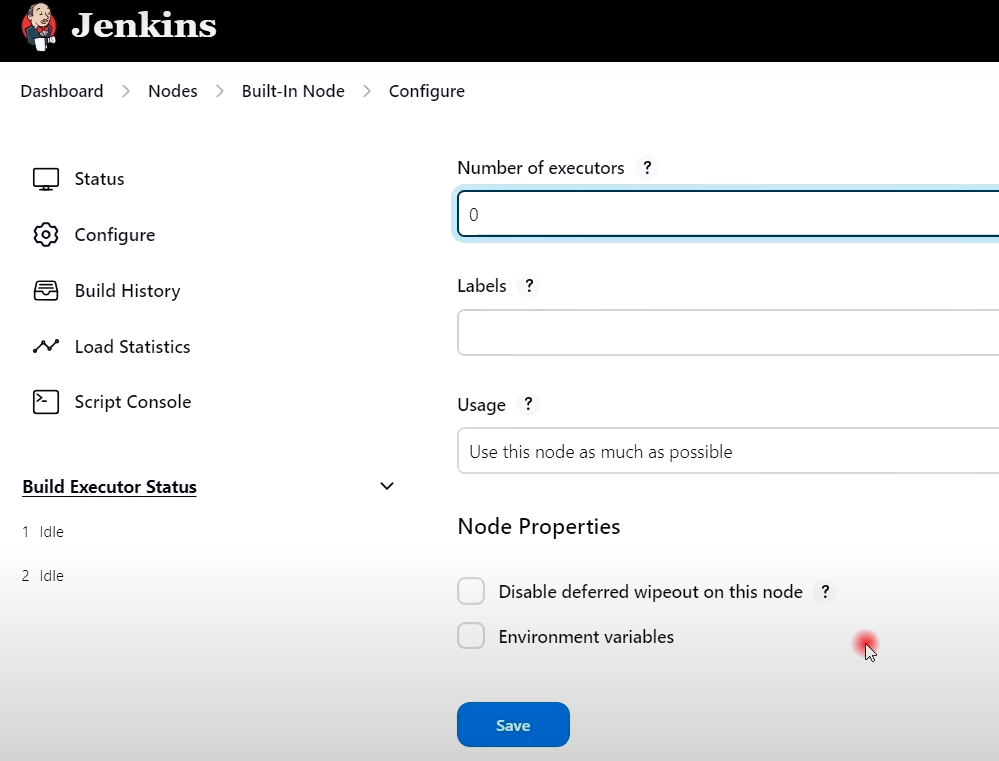Image resolution: width=999 pixels, height=761 pixels.
Task: Click the Status monitor icon
Action: point(46,179)
